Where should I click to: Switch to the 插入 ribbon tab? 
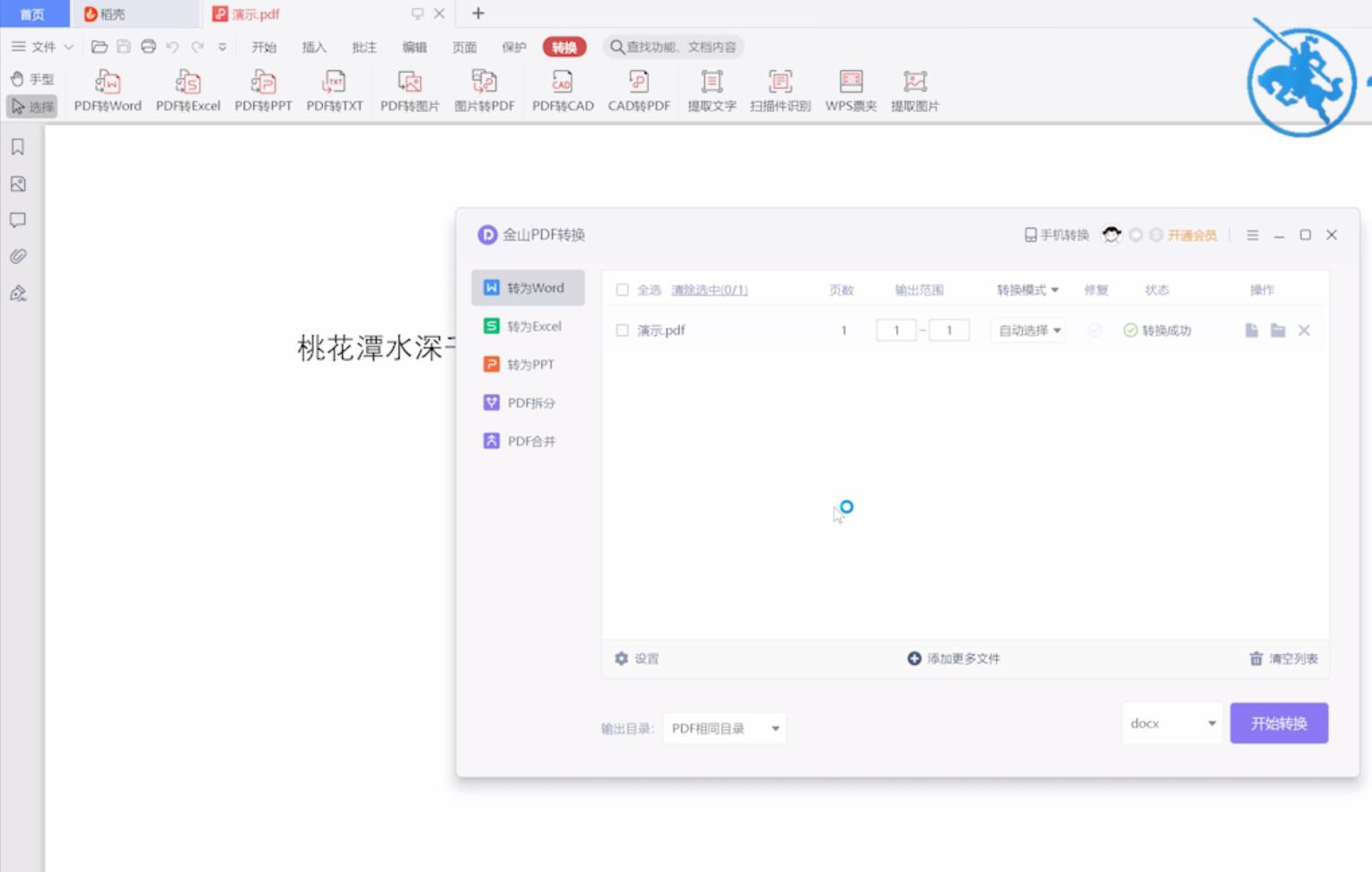[x=314, y=47]
